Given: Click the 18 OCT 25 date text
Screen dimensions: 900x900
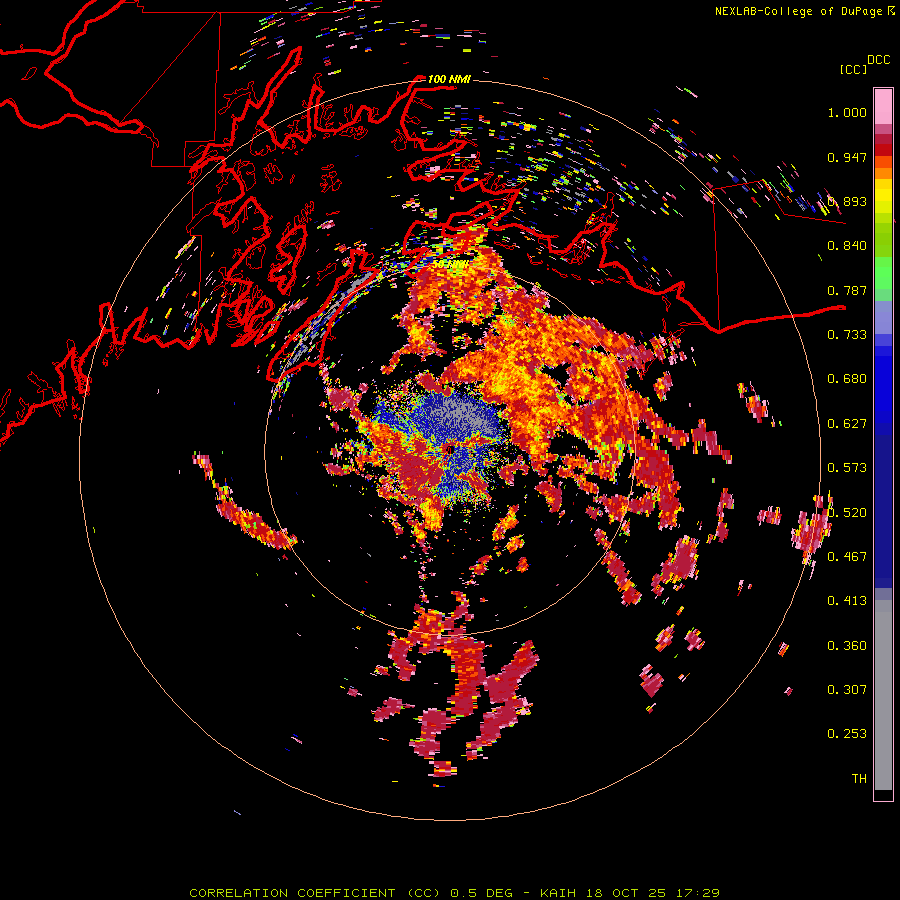Looking at the screenshot, I should point(625,893).
